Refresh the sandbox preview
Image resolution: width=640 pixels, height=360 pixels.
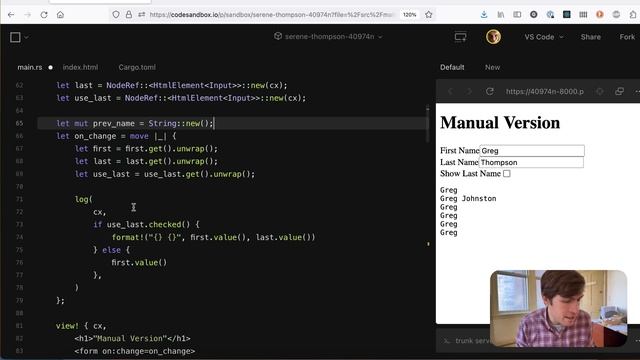coord(489,91)
